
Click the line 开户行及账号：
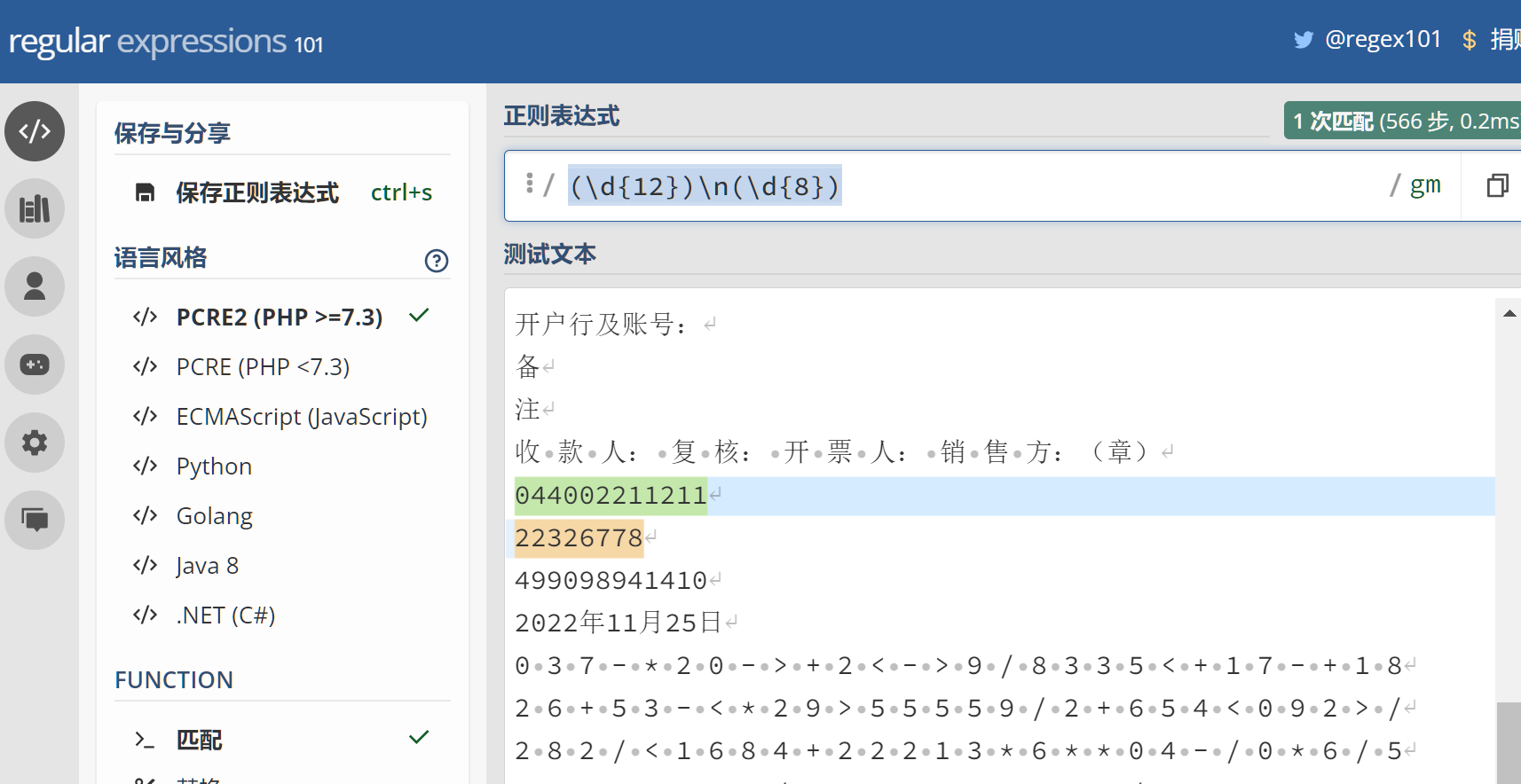click(602, 325)
